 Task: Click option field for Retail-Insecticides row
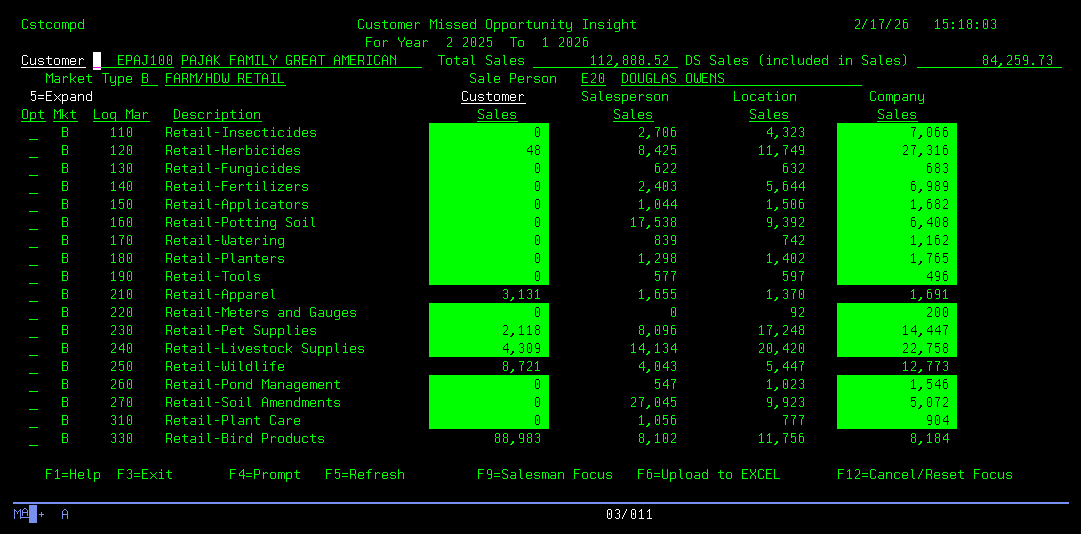point(33,133)
